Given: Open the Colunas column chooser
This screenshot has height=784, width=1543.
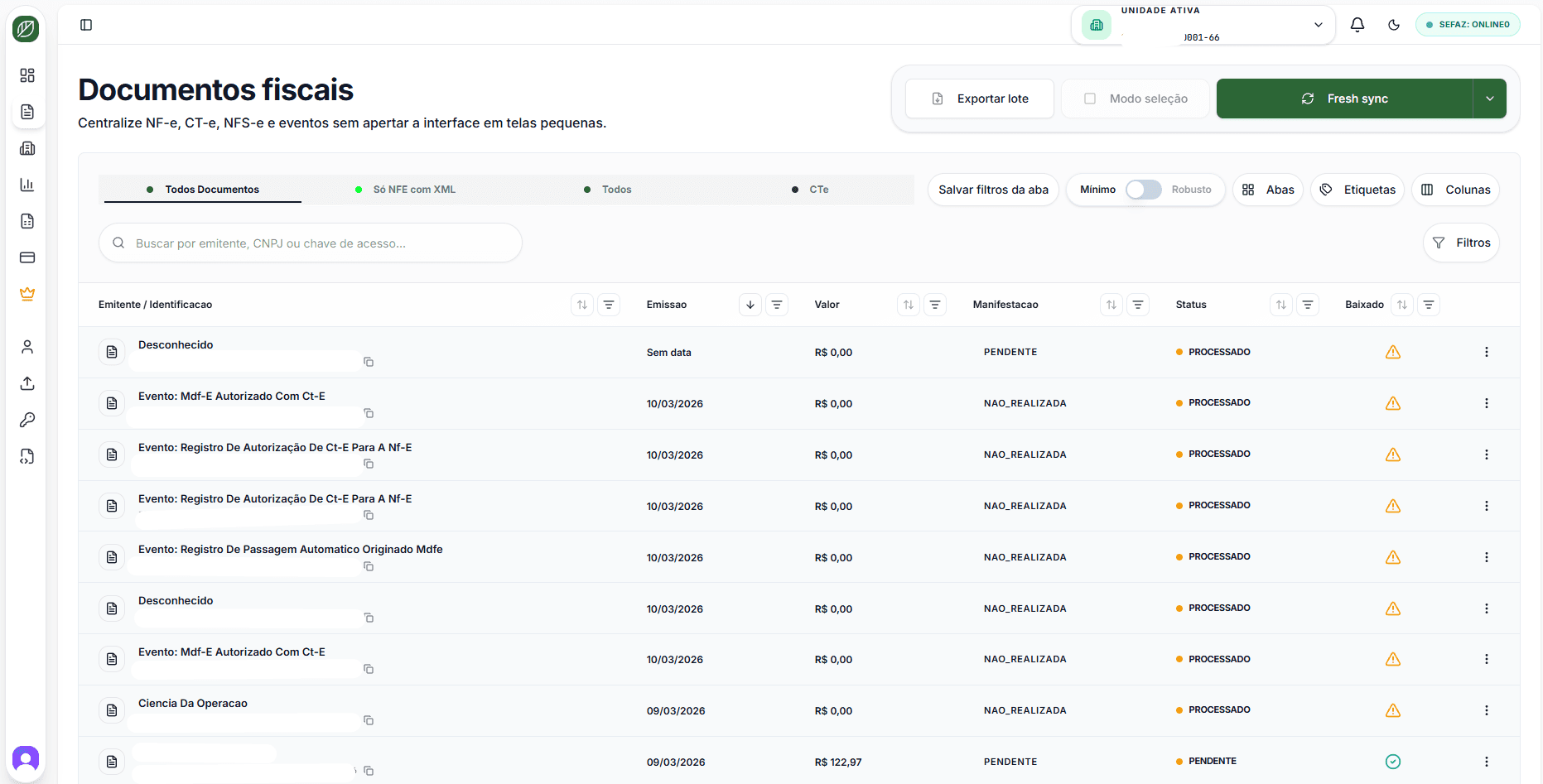Looking at the screenshot, I should coord(1455,190).
